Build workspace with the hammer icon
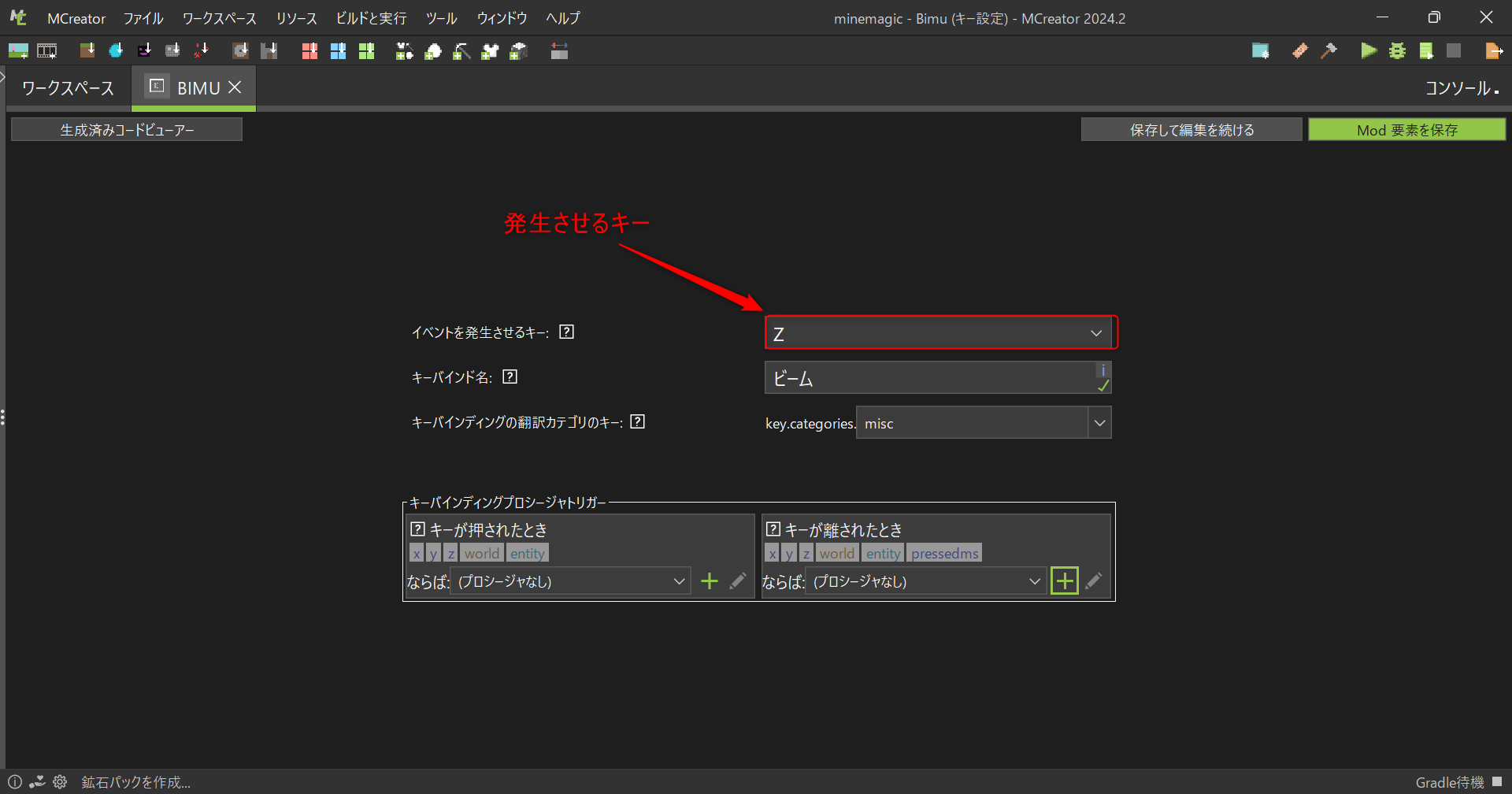Viewport: 1512px width, 794px height. [1329, 51]
